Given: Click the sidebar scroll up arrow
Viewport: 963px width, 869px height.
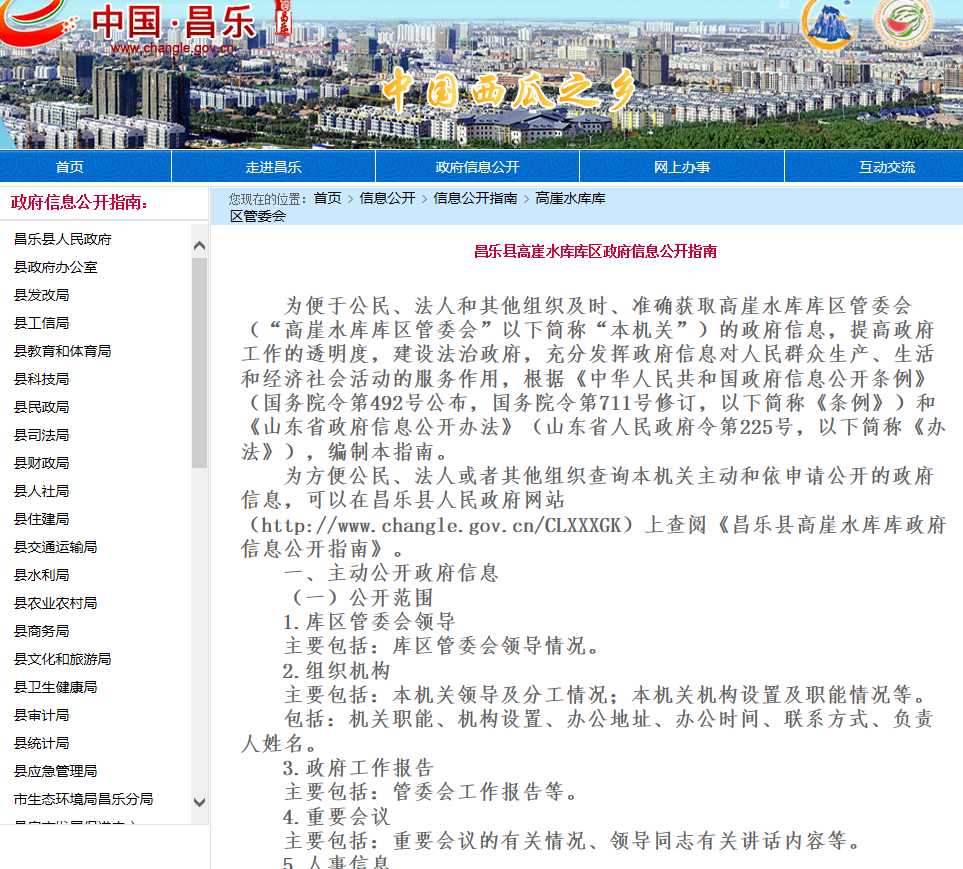Looking at the screenshot, I should [199, 246].
